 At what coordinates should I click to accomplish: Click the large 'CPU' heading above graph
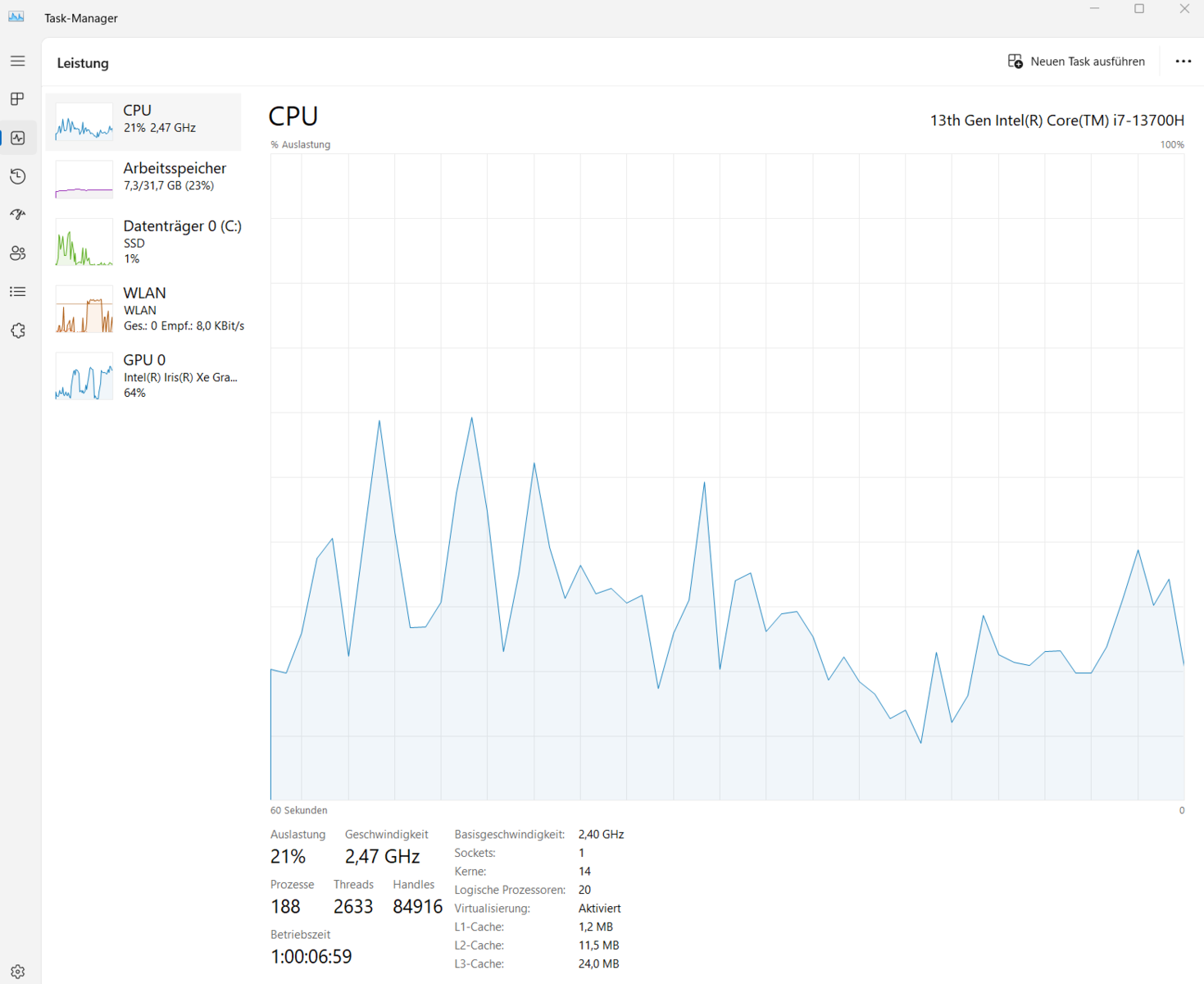(x=293, y=116)
